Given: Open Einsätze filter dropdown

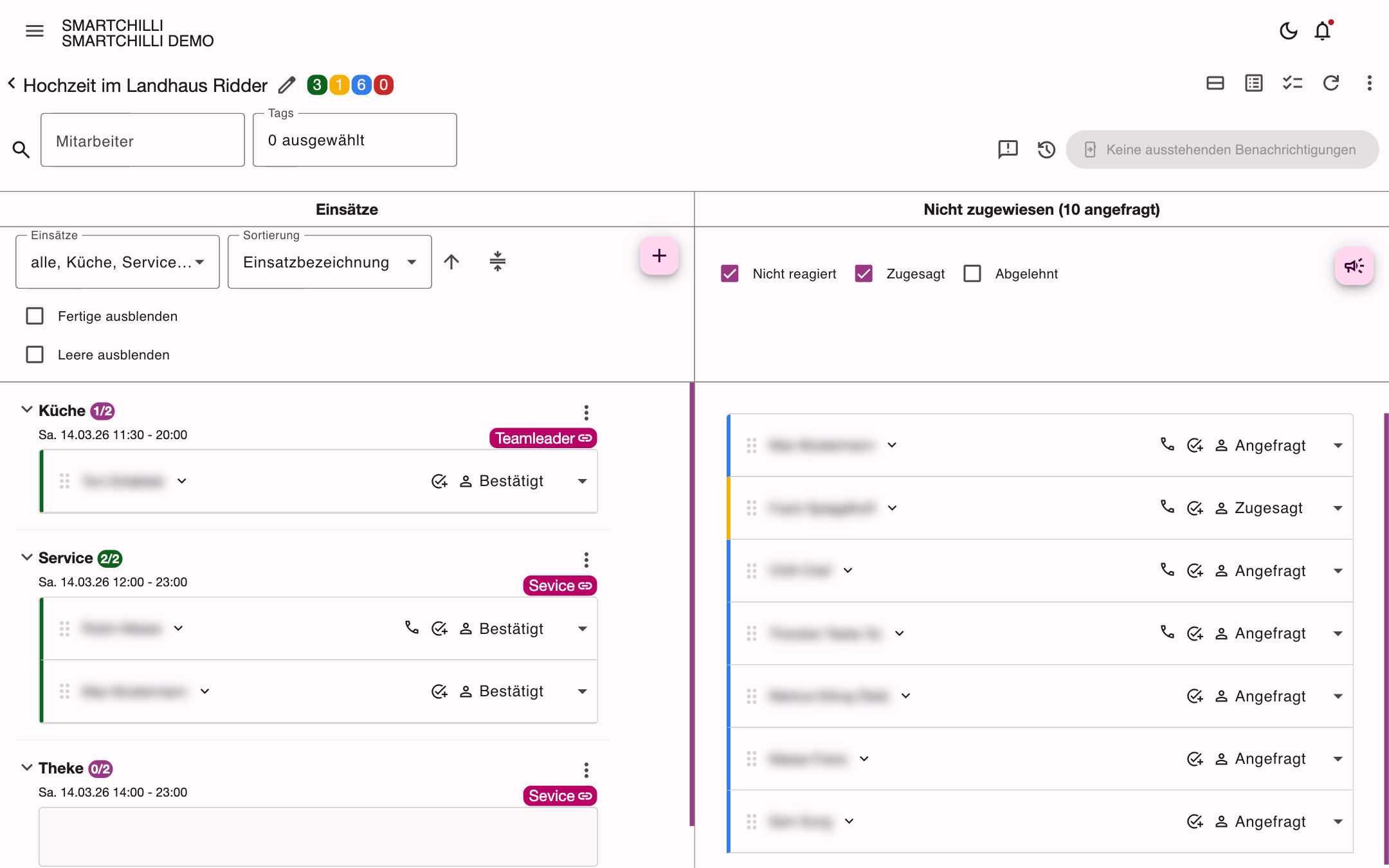Looking at the screenshot, I should click(x=118, y=262).
